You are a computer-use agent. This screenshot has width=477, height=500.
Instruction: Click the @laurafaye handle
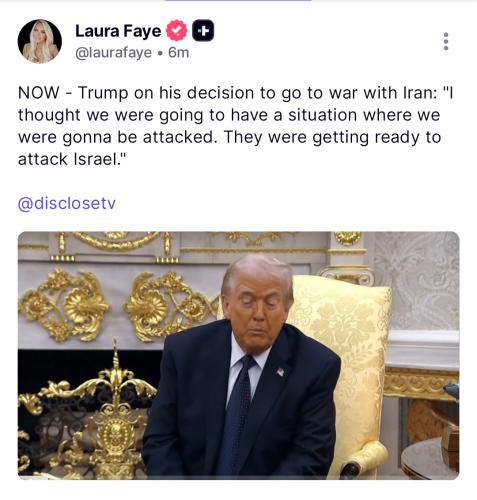pyautogui.click(x=113, y=53)
